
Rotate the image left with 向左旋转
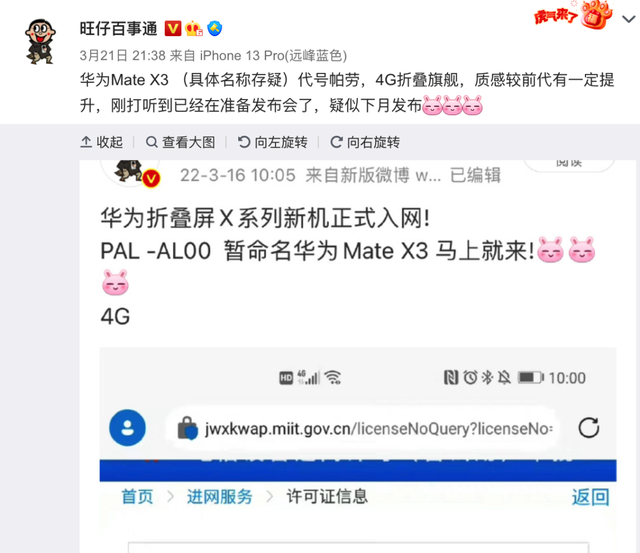[273, 142]
